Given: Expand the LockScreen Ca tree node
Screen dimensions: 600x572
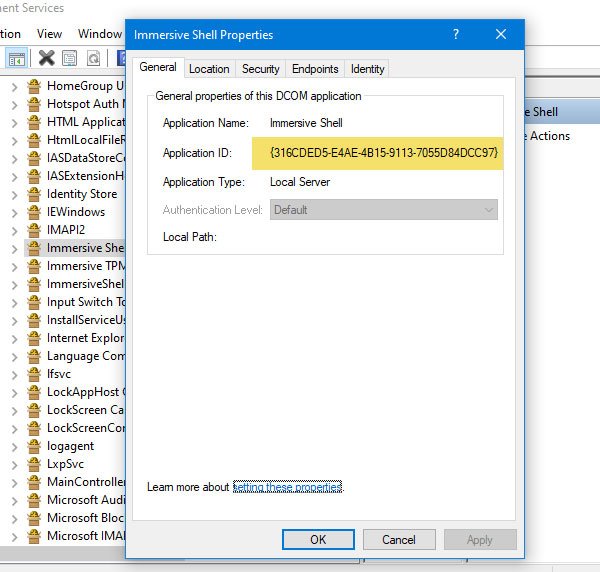Looking at the screenshot, I should (15, 411).
